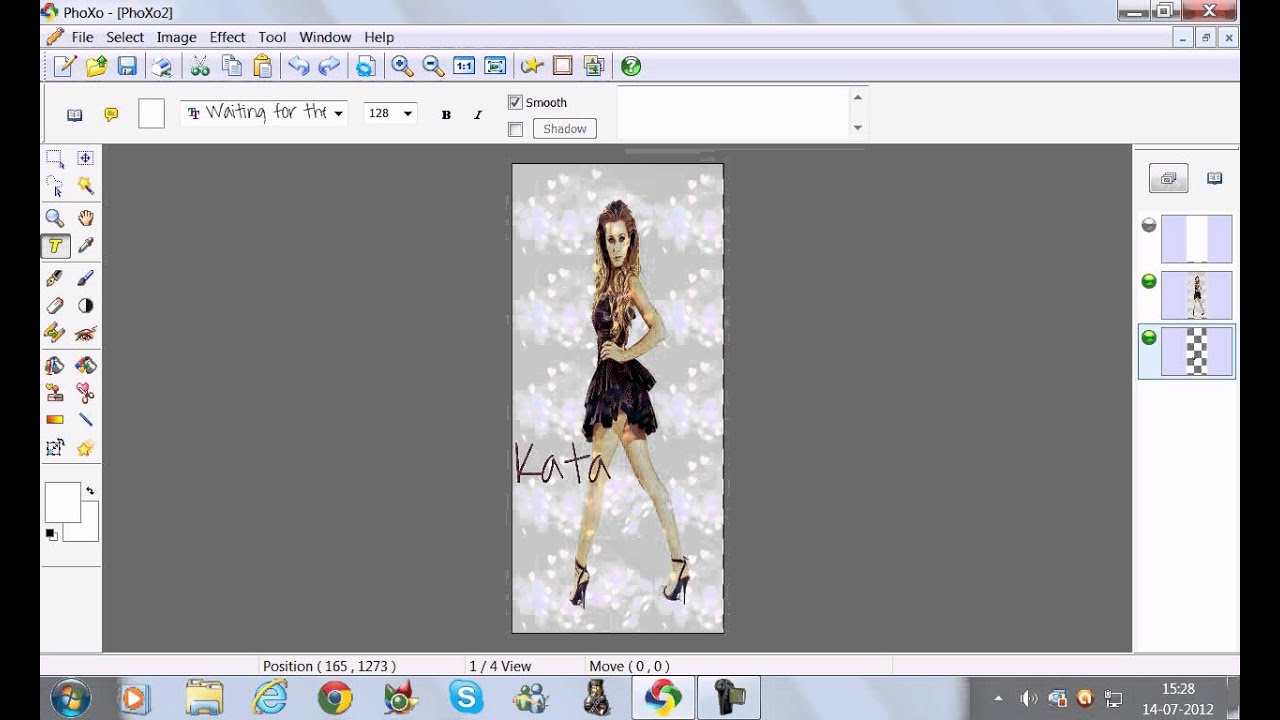Open Google Chrome from the taskbar
The height and width of the screenshot is (720, 1280).
pyautogui.click(x=335, y=697)
